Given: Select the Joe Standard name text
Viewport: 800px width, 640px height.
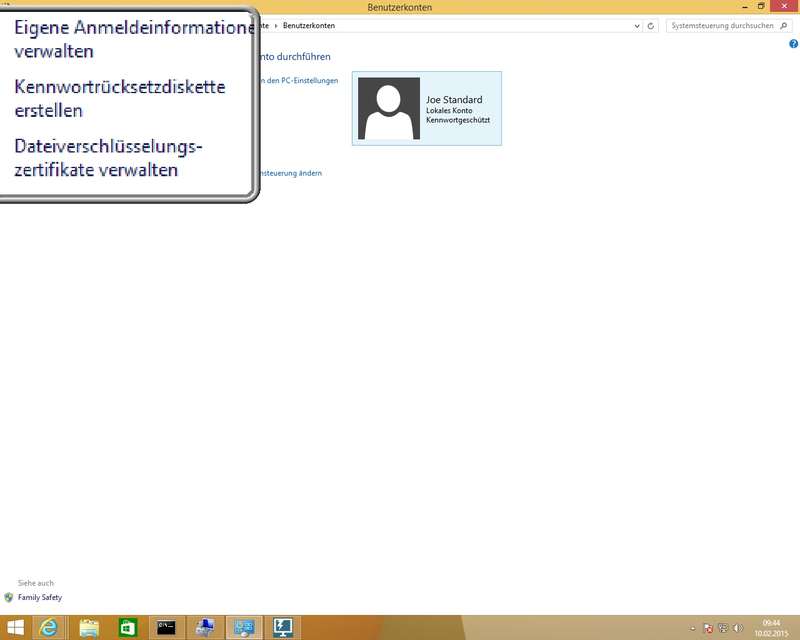Looking at the screenshot, I should point(454,100).
